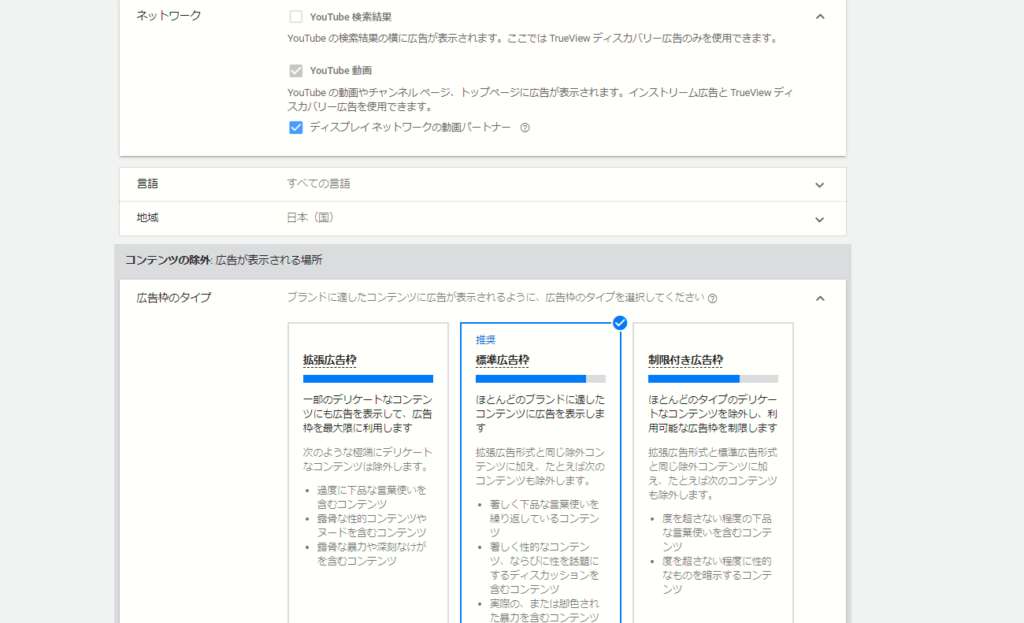Click the 著しく性的なコンテンツ bullet in standard card
The width and height of the screenshot is (1024, 623).
click(545, 567)
